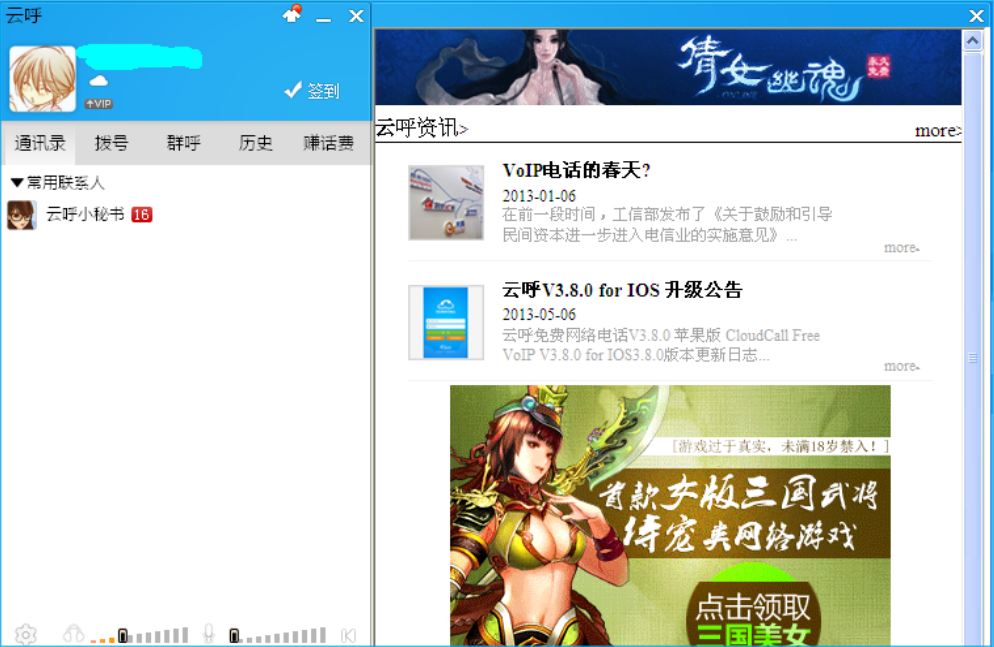Open the VoIP电话的春天 article thumbnail
The image size is (994, 647).
pyautogui.click(x=445, y=203)
